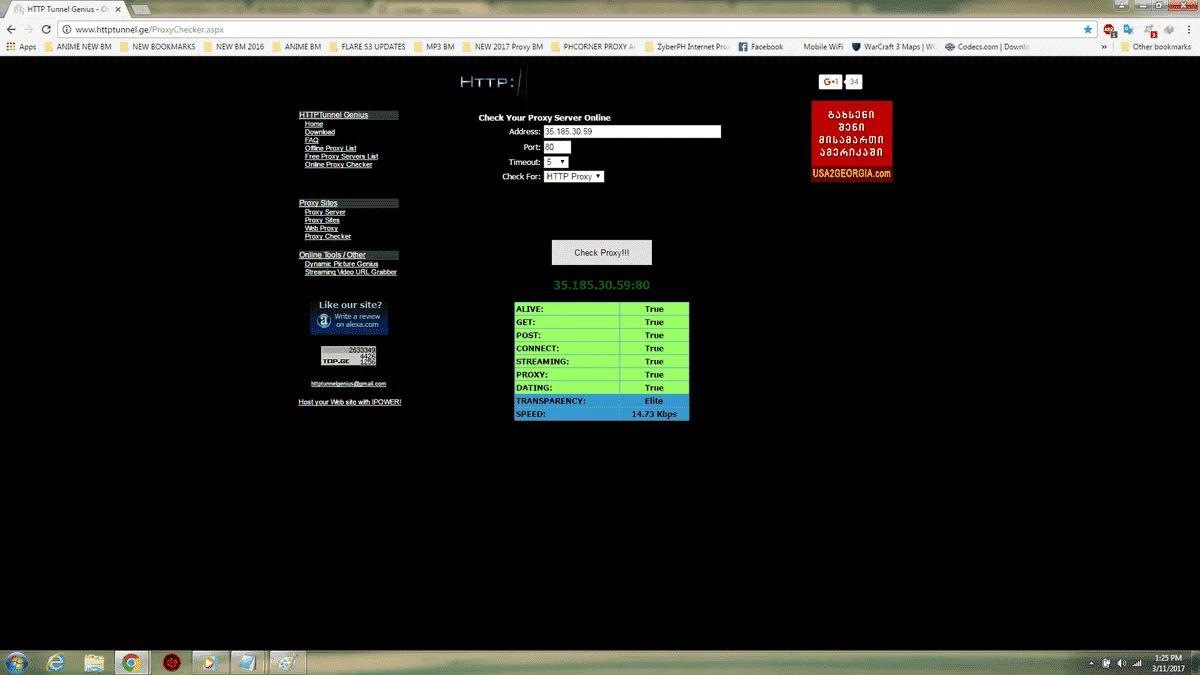Bookmark this page with the star icon
This screenshot has height=675, width=1200.
click(1088, 30)
